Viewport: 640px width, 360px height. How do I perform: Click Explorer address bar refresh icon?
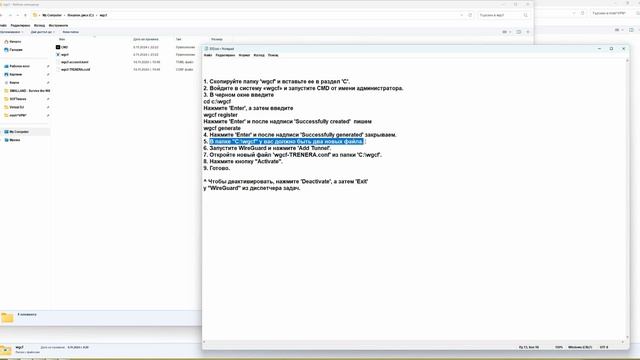(470, 15)
